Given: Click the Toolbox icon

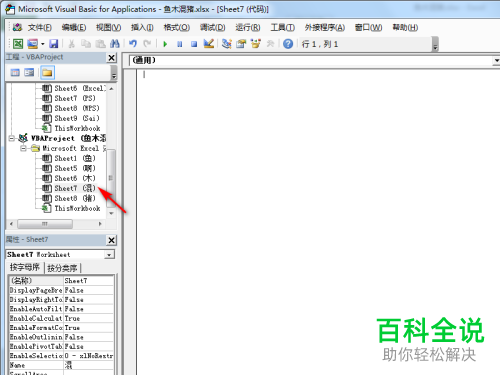Looking at the screenshot, I should coord(270,44).
